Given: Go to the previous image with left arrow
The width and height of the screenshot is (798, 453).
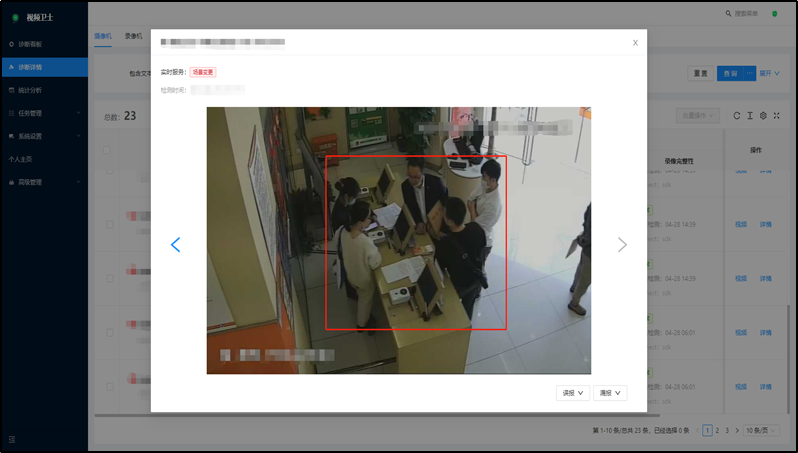Looking at the screenshot, I should [x=176, y=245].
